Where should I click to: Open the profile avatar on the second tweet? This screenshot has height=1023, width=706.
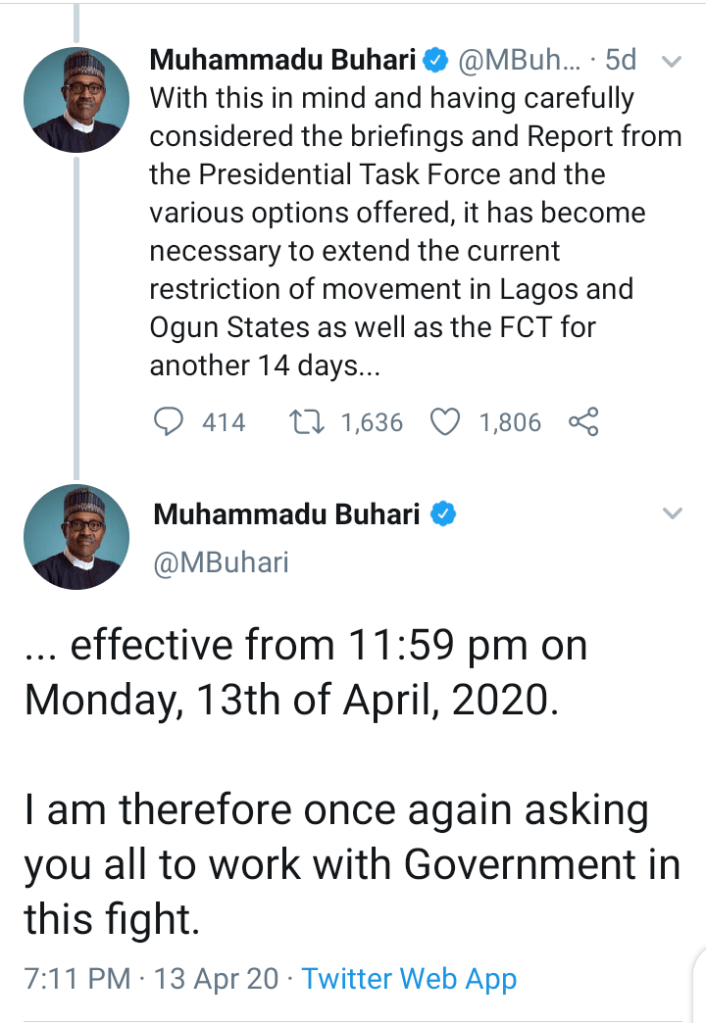point(76,537)
